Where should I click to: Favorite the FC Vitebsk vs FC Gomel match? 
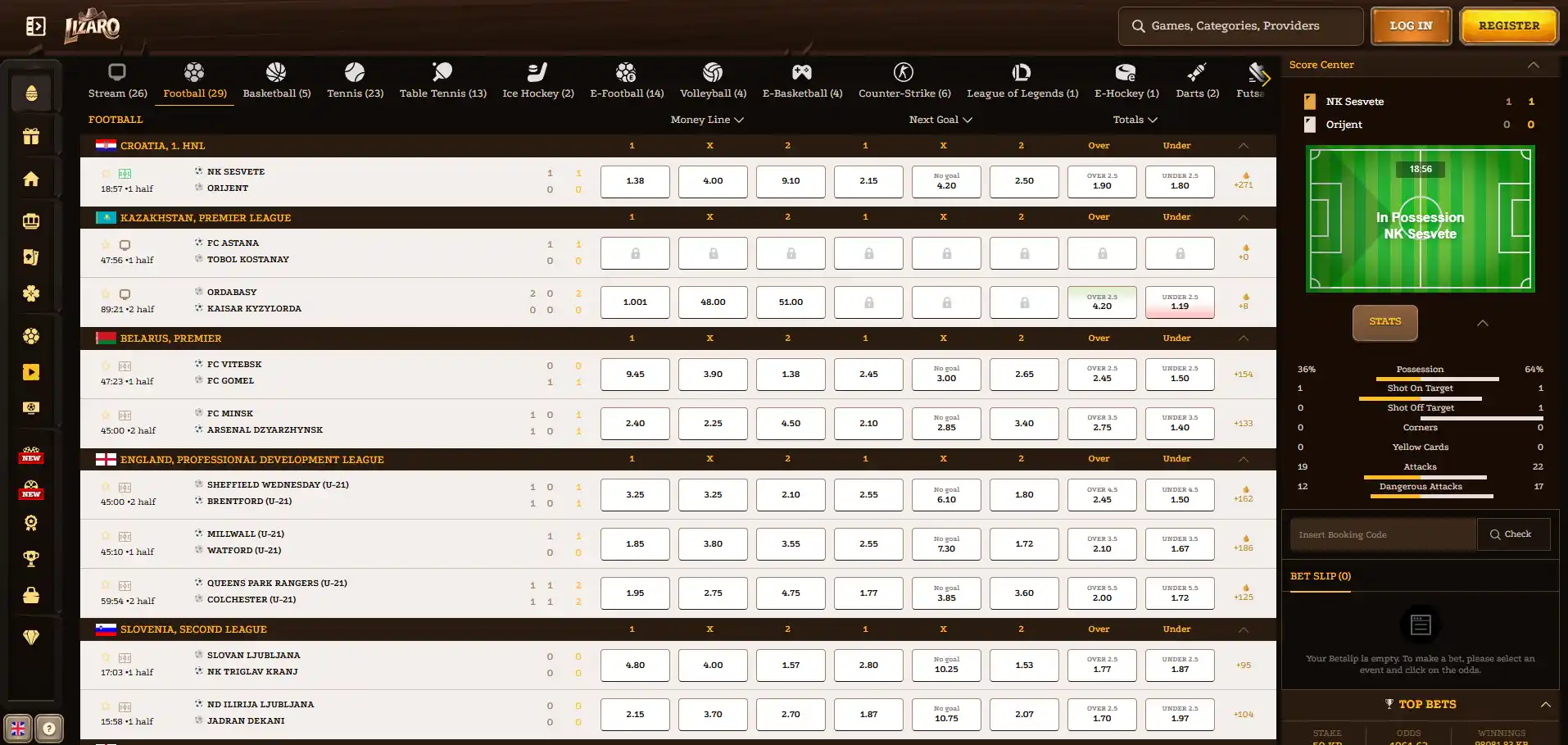(x=106, y=366)
